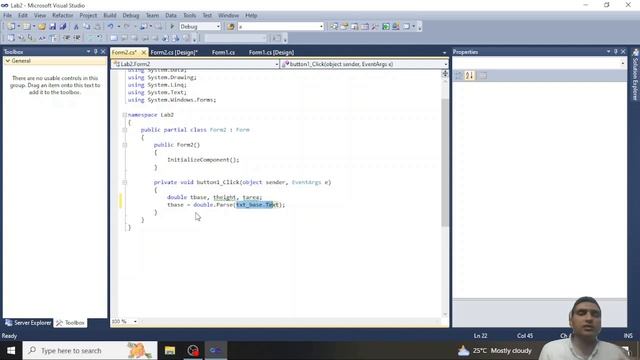
Task: Toggle auto-hide pin on Properties panel
Action: coord(616,51)
